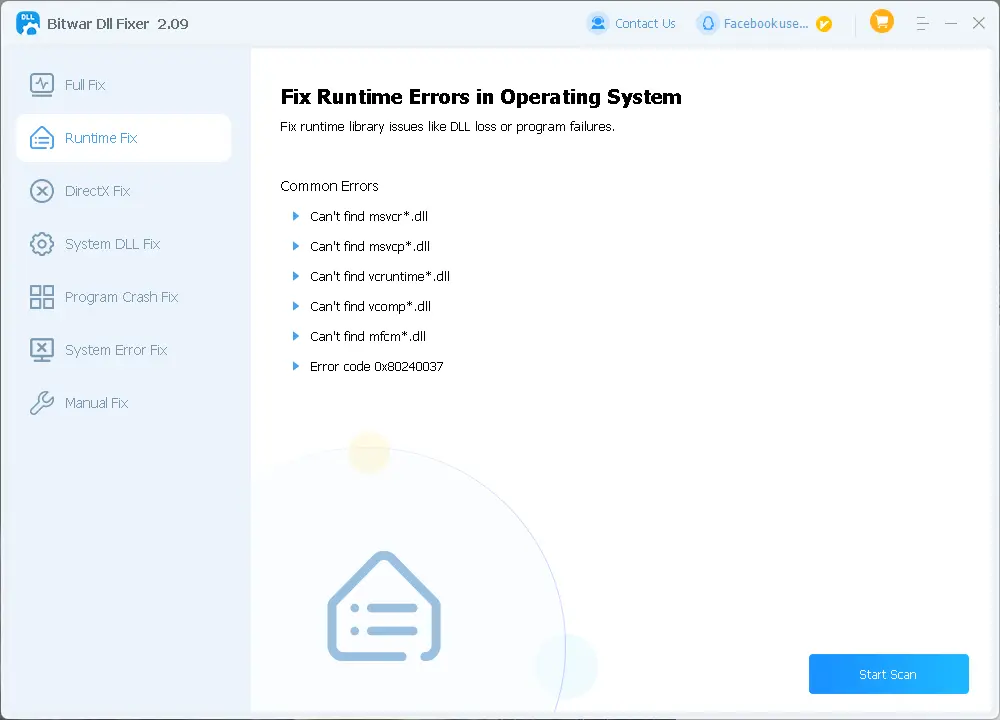Switch to the DirectX Fix tab
The image size is (1000, 720).
(x=97, y=191)
